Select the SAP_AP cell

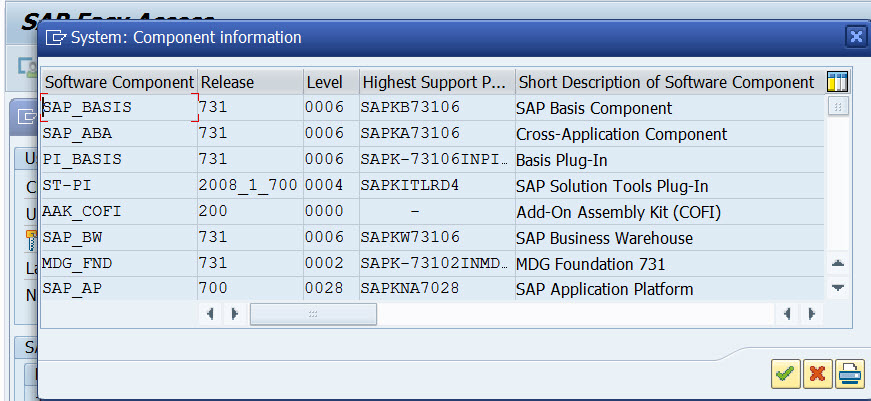tap(119, 289)
